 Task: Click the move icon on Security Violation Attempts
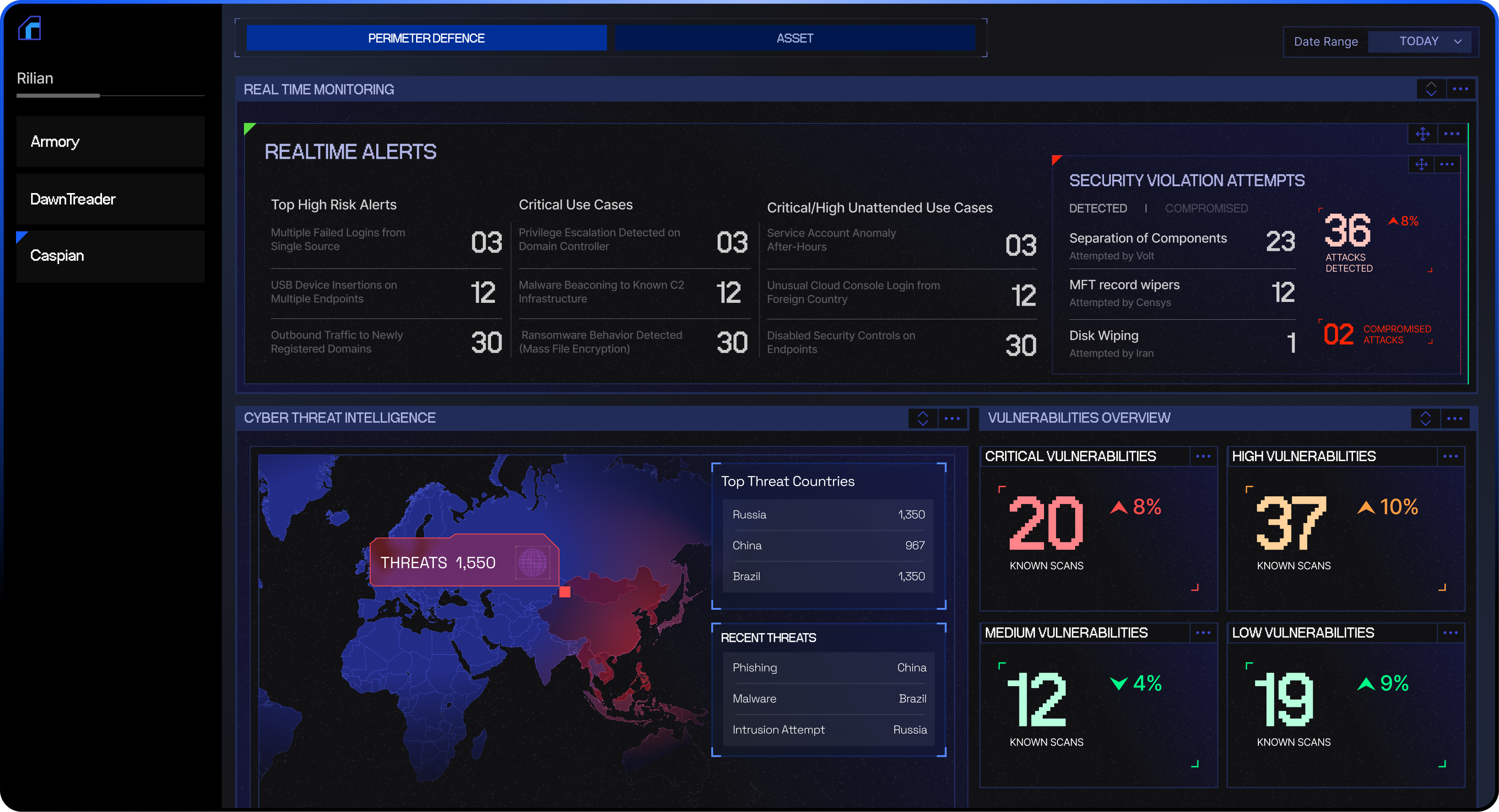1421,165
